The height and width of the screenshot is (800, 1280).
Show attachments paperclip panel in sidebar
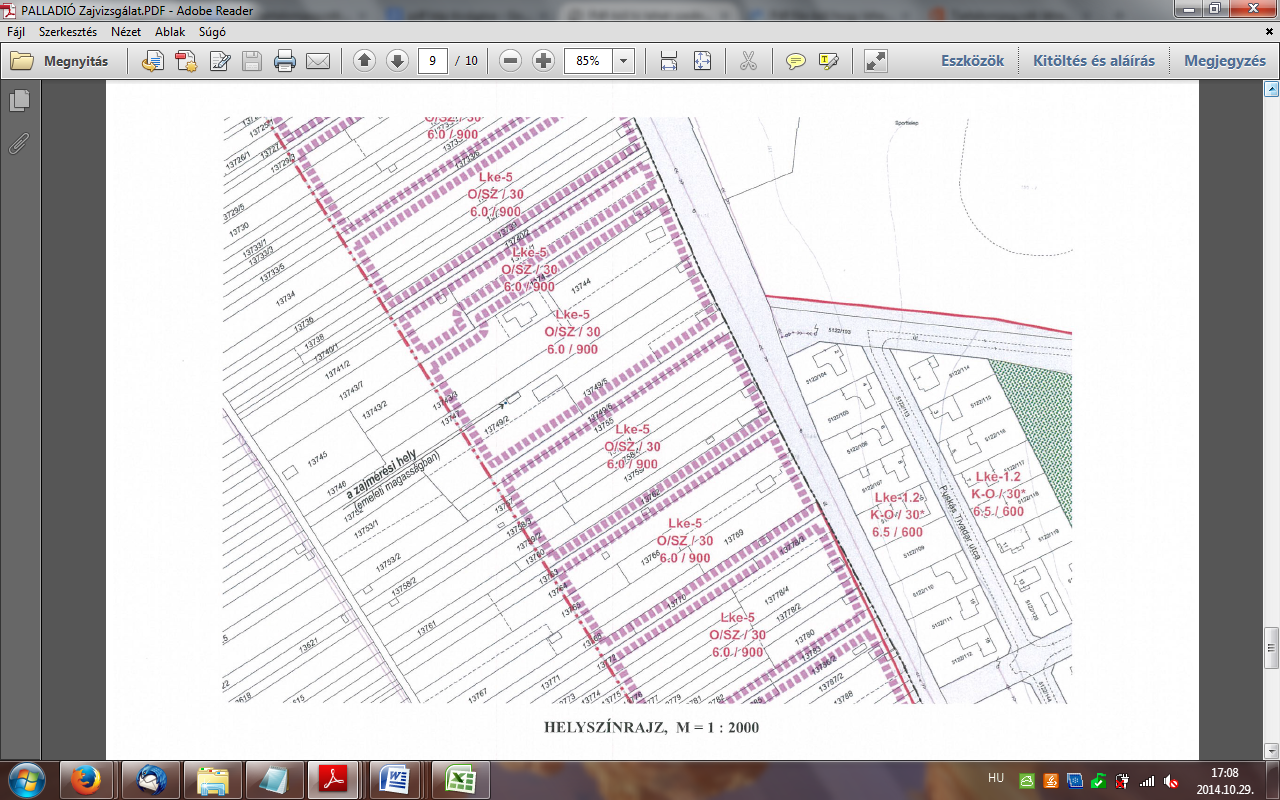point(18,143)
